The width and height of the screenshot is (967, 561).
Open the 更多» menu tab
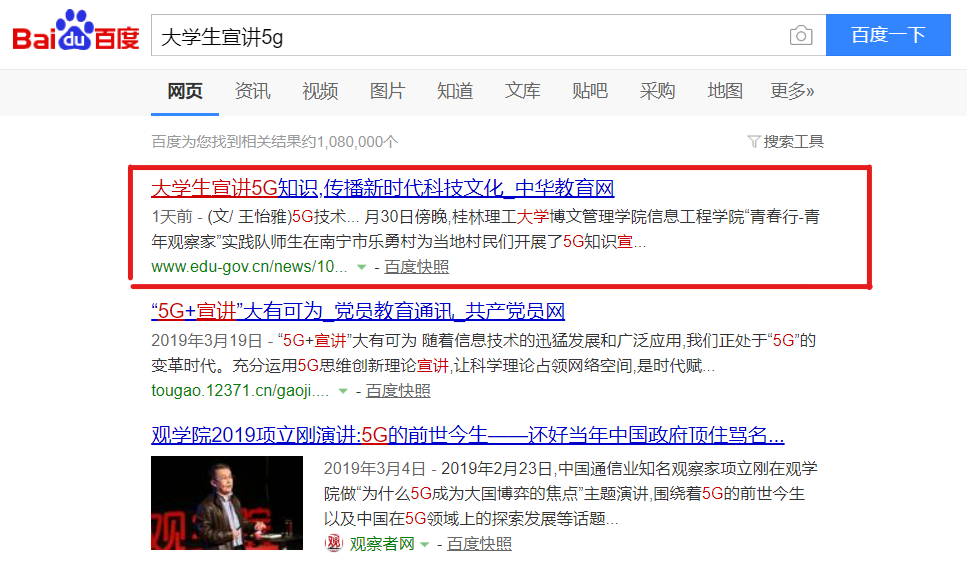[x=792, y=91]
